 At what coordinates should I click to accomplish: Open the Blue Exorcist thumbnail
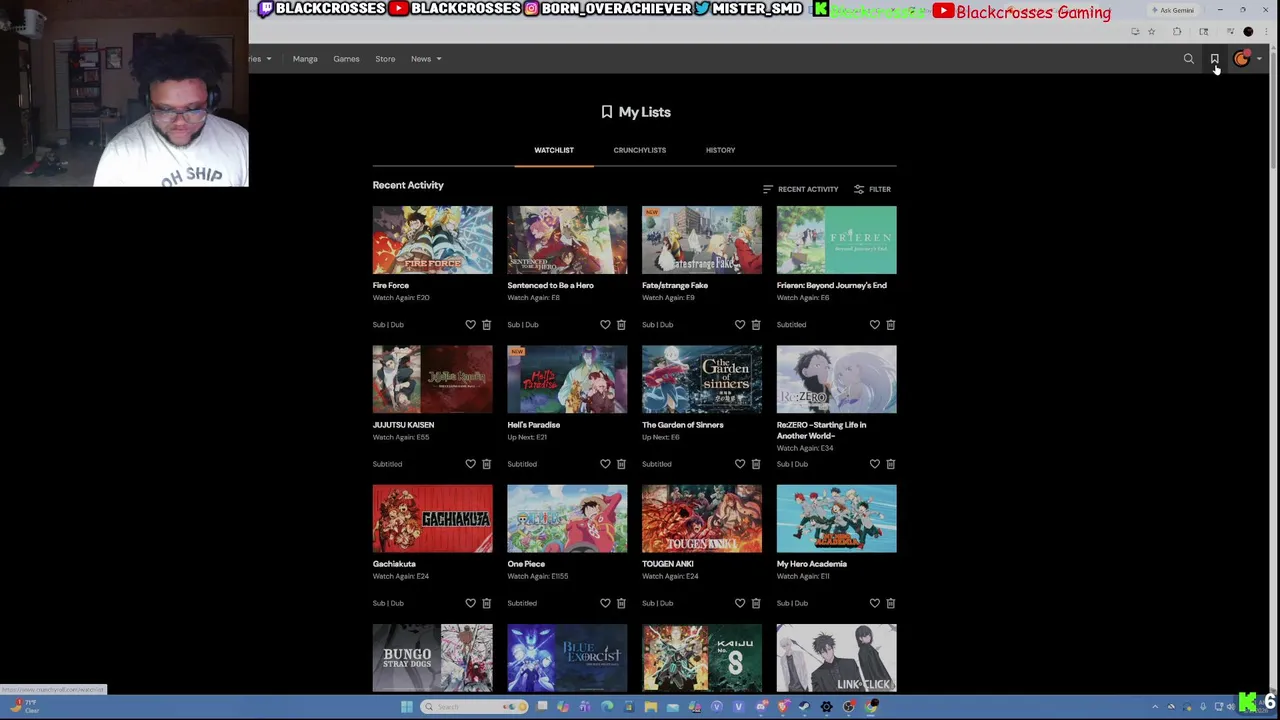567,658
